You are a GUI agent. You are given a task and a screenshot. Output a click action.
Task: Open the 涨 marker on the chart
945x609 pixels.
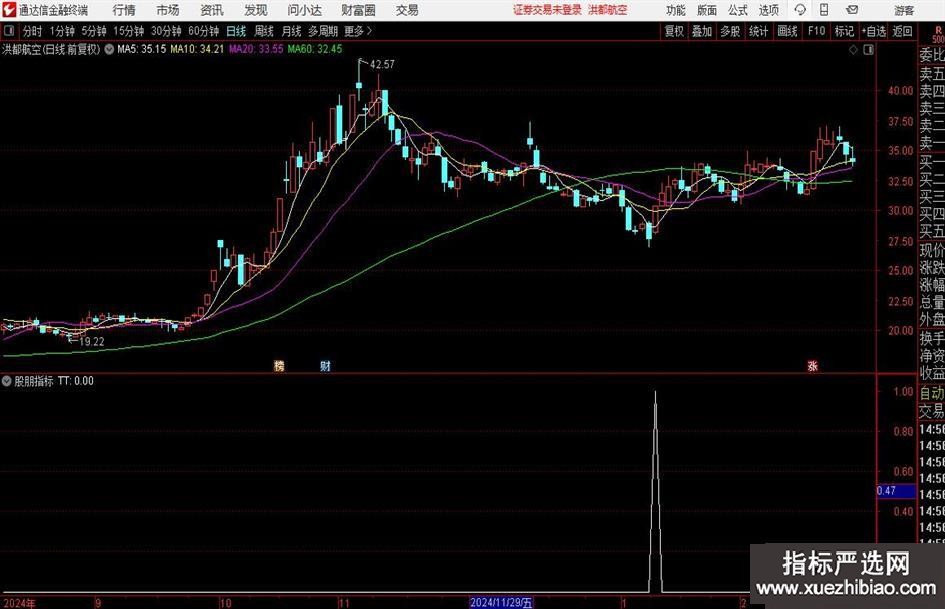tap(812, 365)
